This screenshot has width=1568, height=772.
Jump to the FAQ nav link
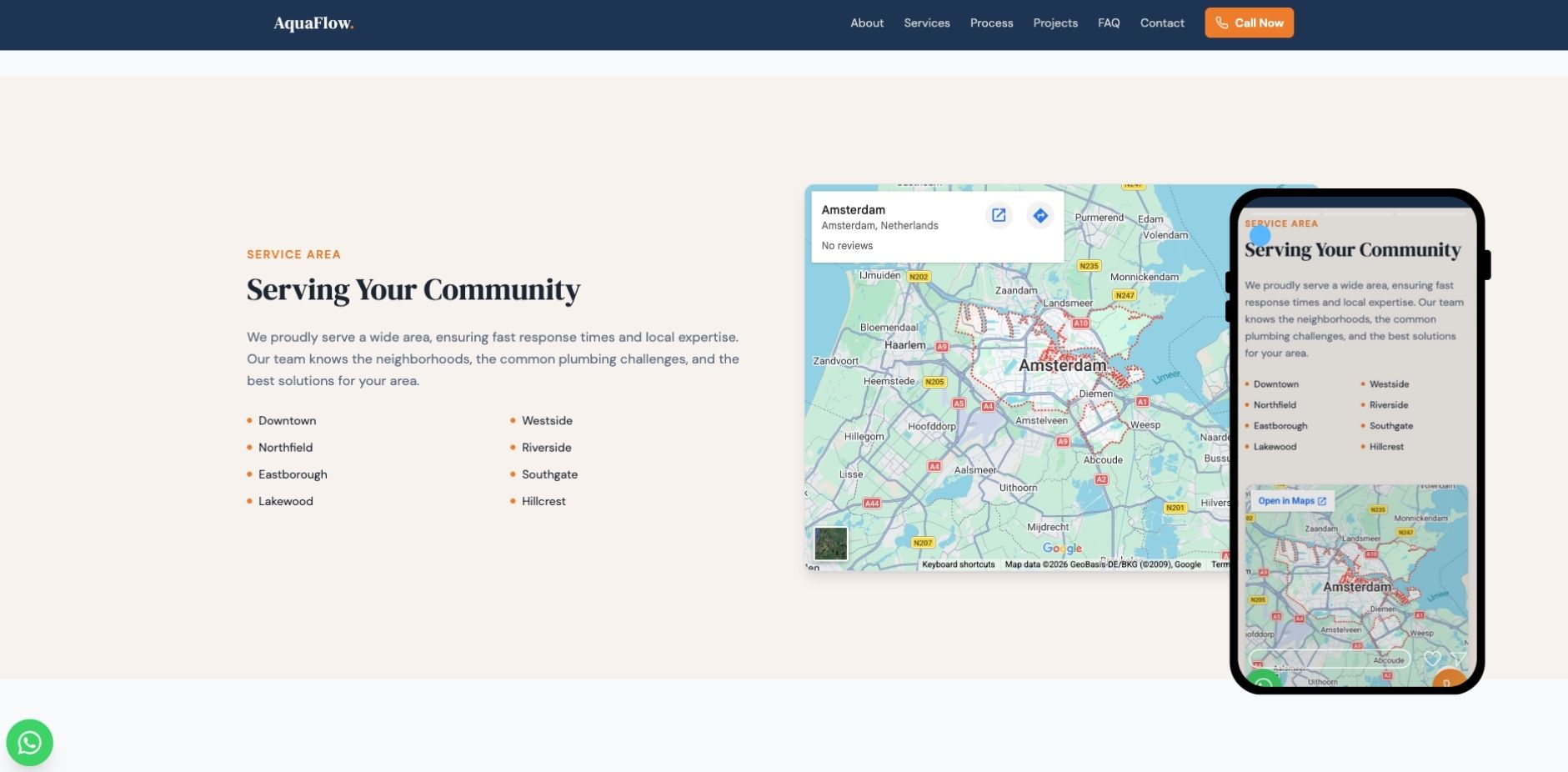pyautogui.click(x=1109, y=23)
